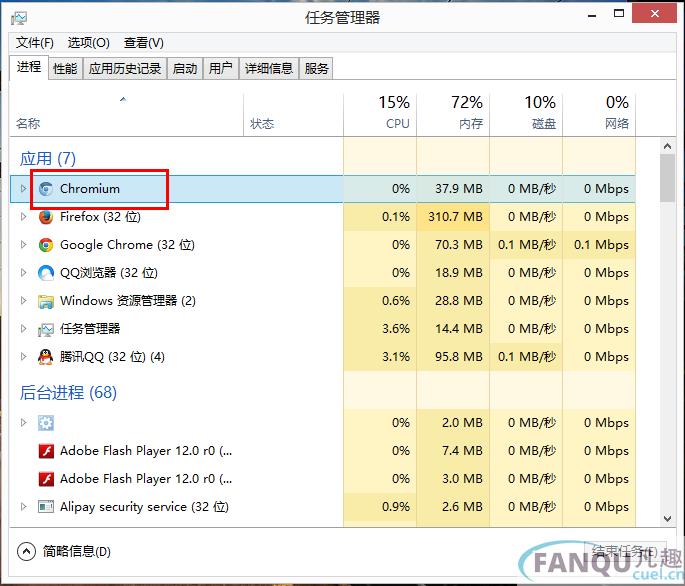
Task: Click the Task Manager title bar icon
Action: point(19,18)
